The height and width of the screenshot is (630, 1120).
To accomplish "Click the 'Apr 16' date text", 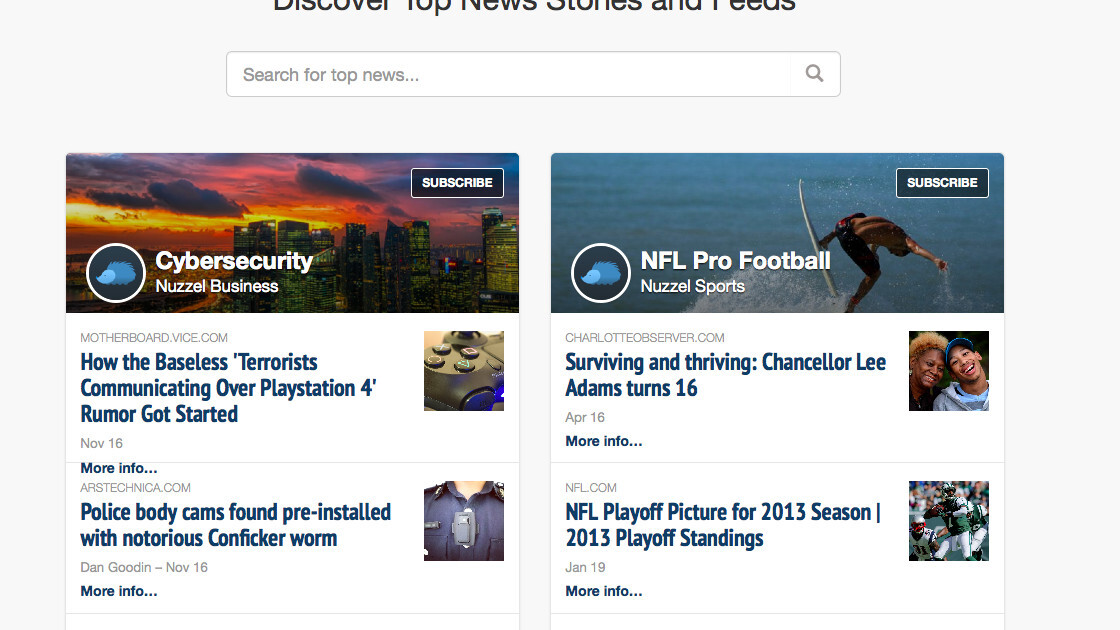I will 585,417.
